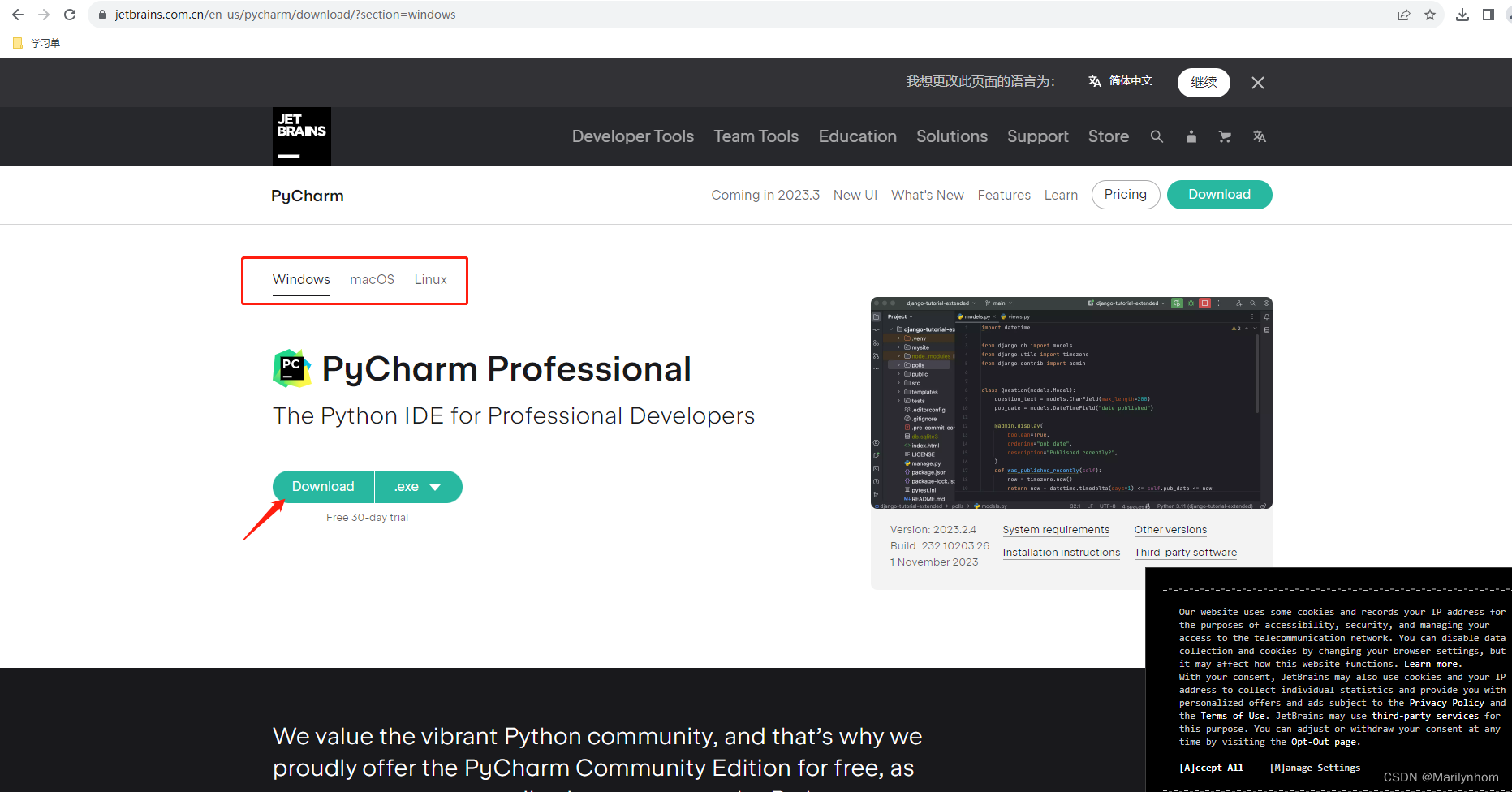Click Version: 2023.2.4 text
The width and height of the screenshot is (1512, 792).
933,530
